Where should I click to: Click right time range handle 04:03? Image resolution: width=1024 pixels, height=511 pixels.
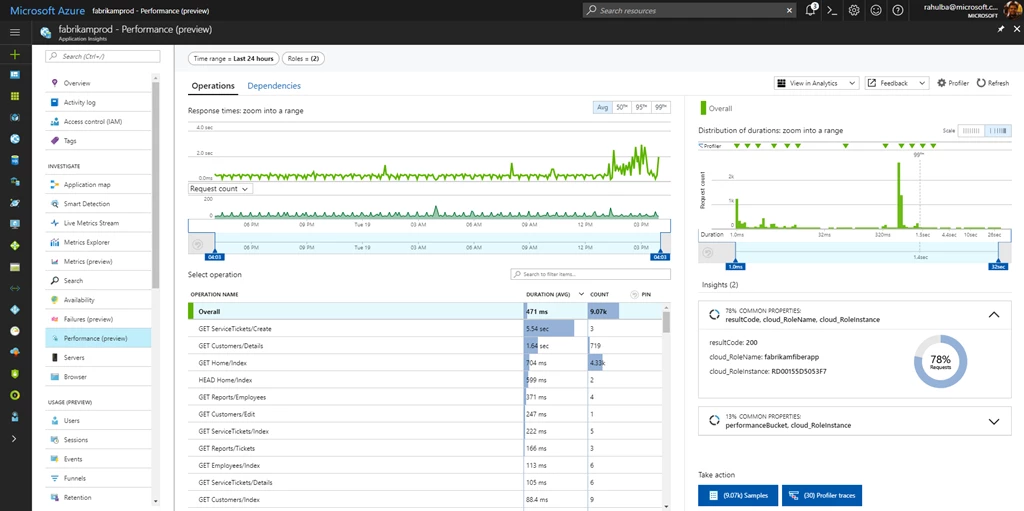(659, 257)
